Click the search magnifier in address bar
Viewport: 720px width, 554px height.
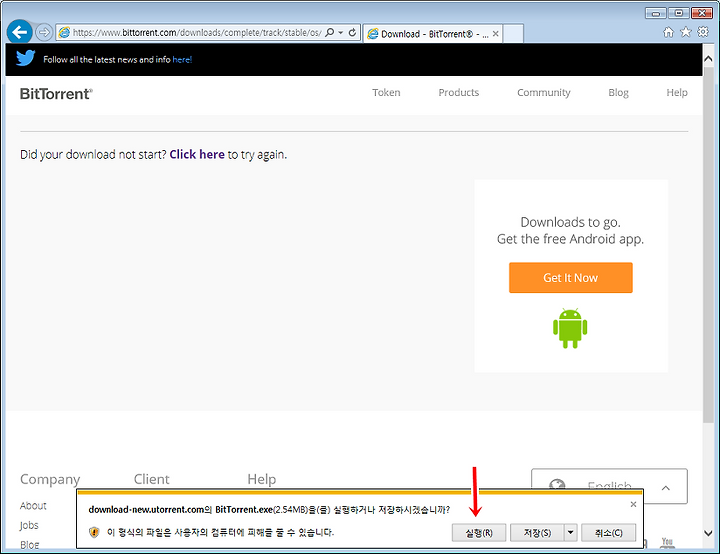329,33
